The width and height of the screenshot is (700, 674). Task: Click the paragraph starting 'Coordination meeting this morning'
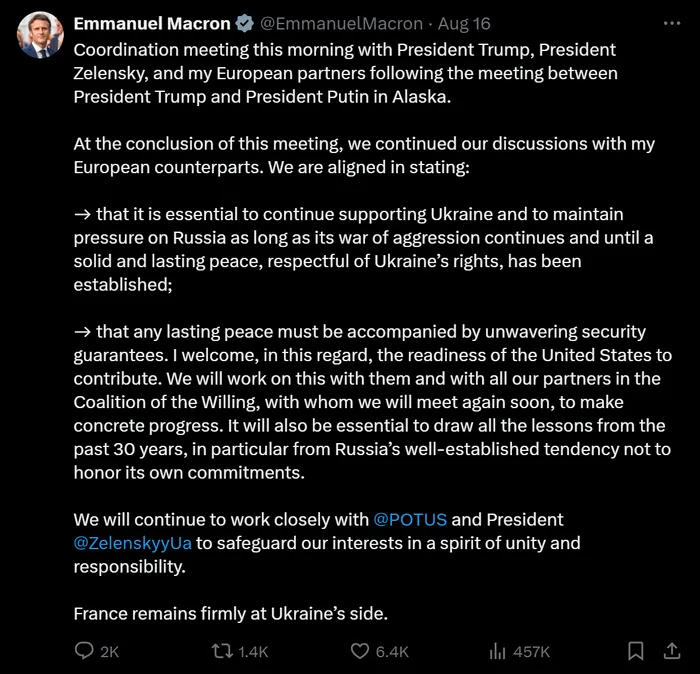[x=345, y=73]
